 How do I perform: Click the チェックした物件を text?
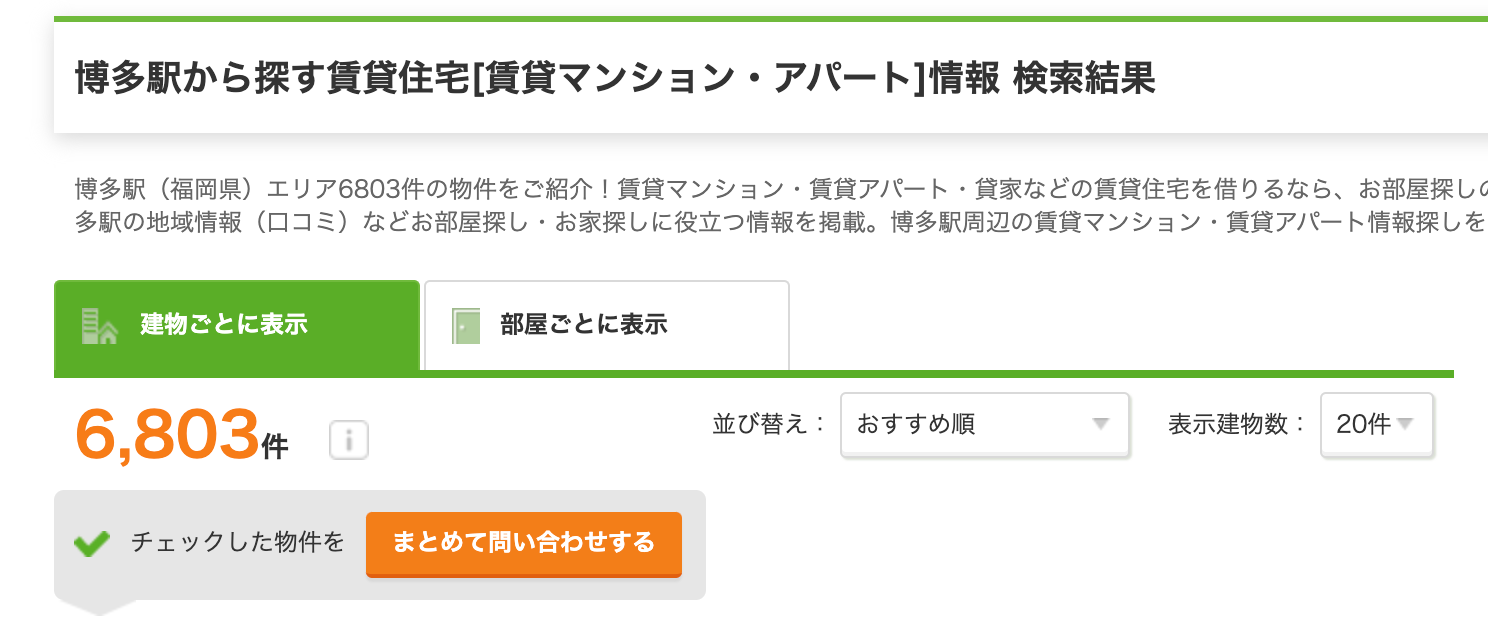point(238,542)
